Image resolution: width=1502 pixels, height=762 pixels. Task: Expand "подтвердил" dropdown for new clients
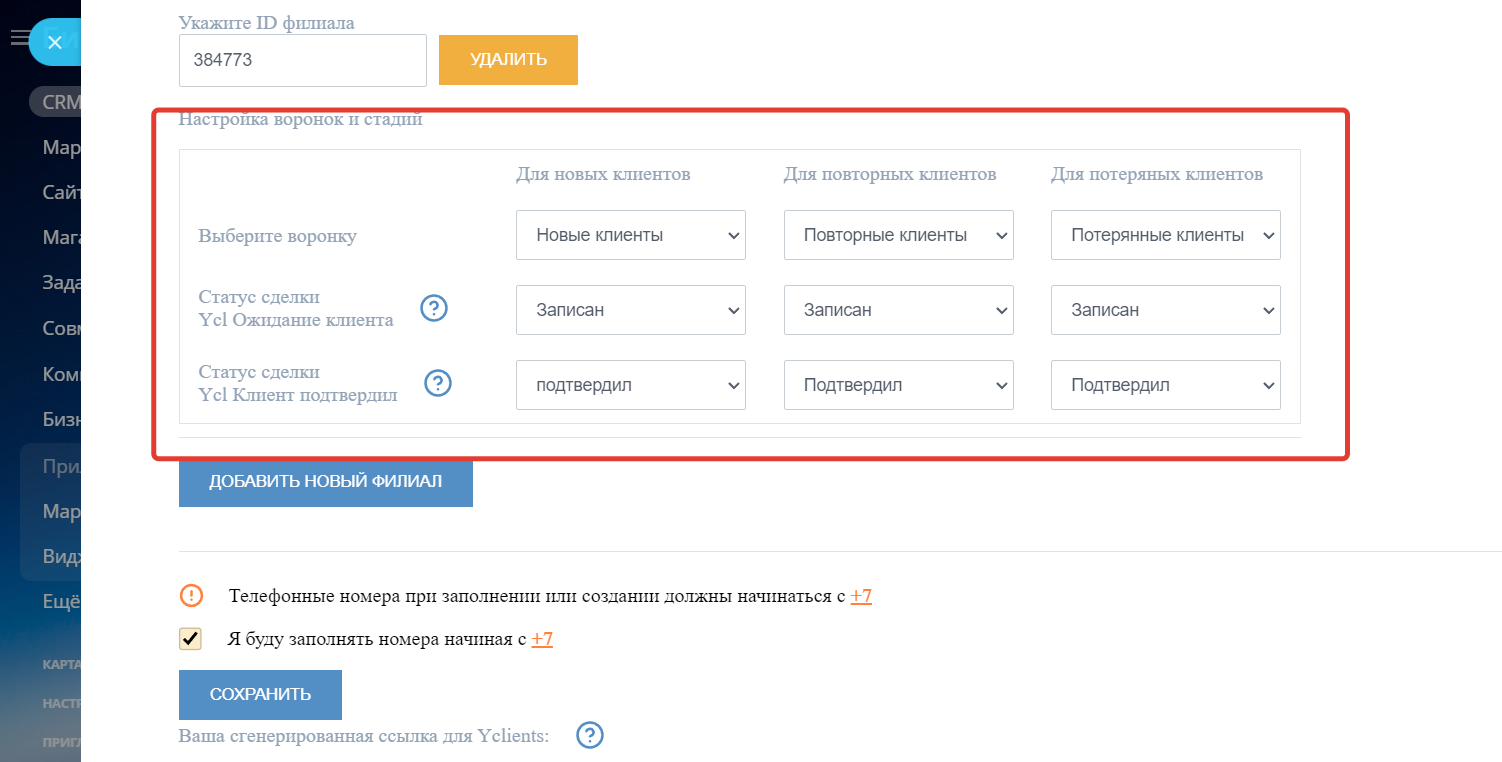[630, 385]
